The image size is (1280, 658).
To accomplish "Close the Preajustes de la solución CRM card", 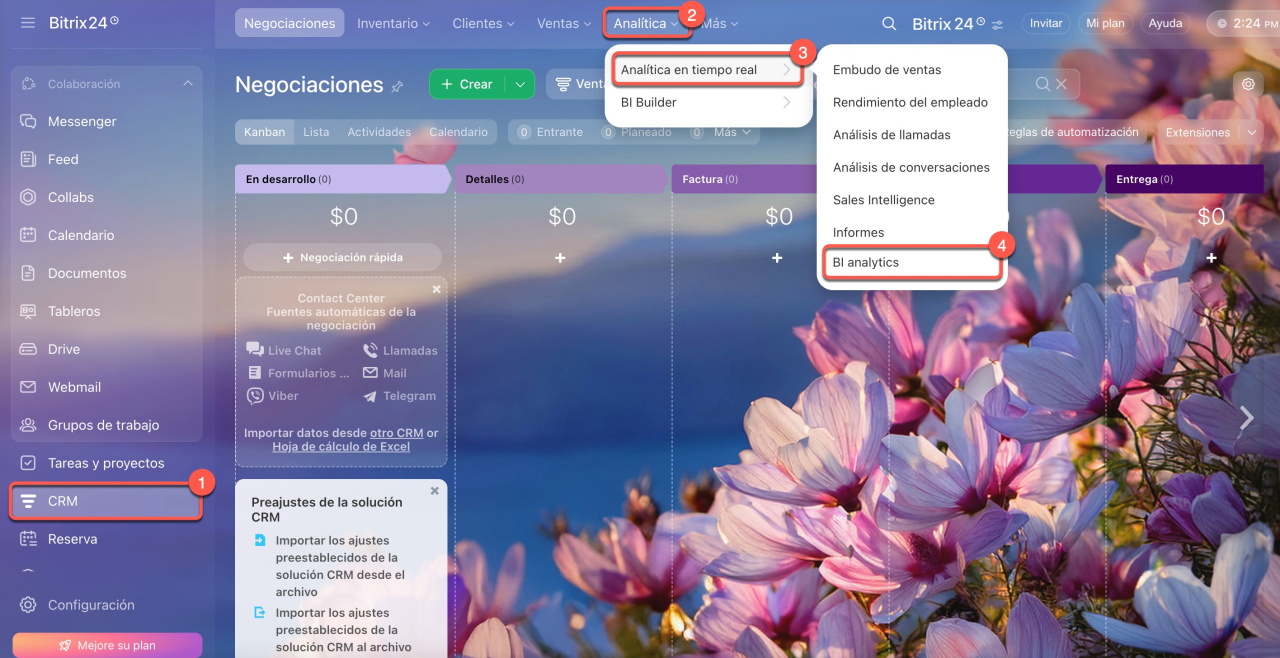I will click(x=435, y=491).
